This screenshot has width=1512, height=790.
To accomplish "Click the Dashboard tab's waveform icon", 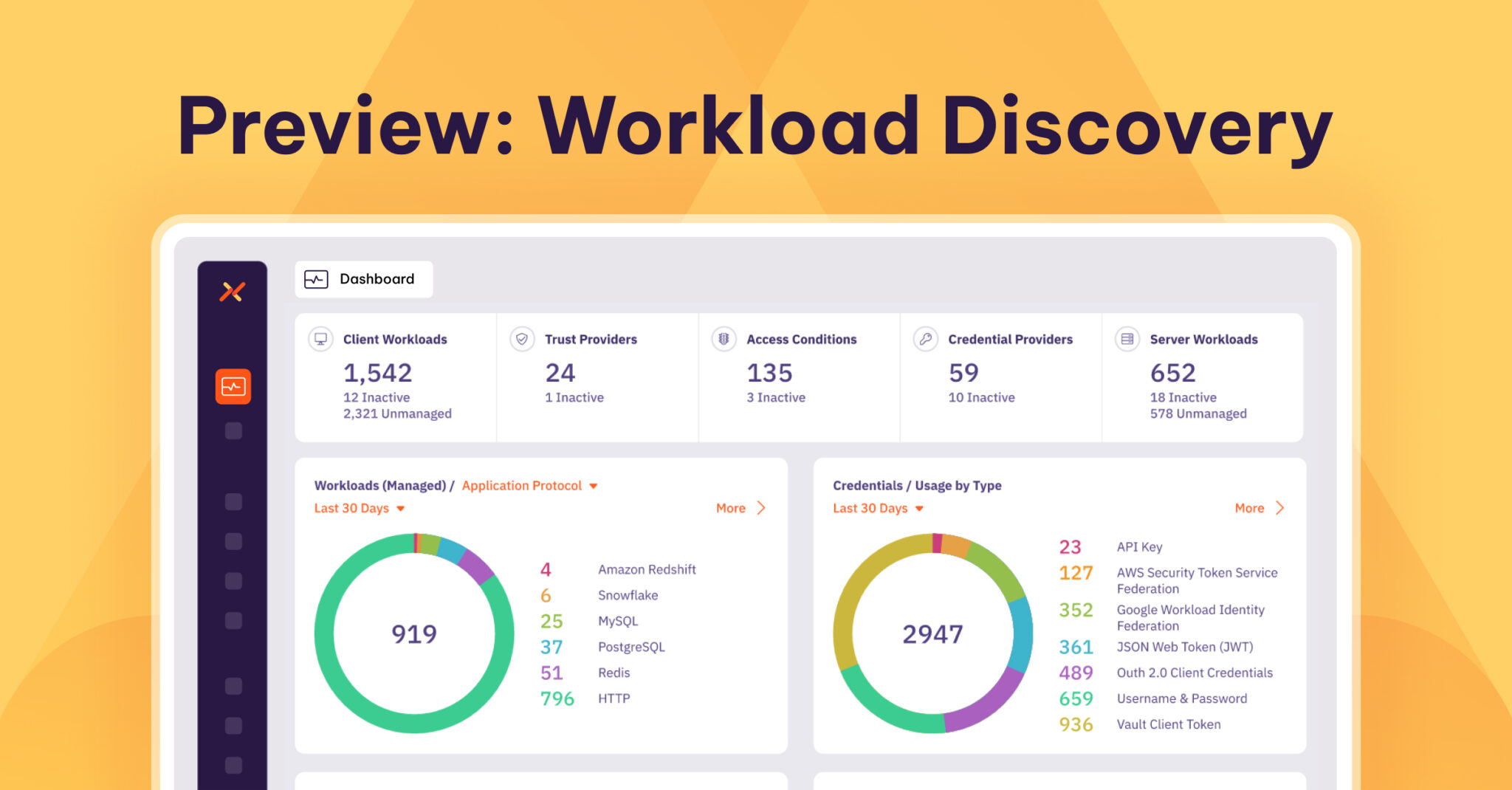I will [315, 278].
